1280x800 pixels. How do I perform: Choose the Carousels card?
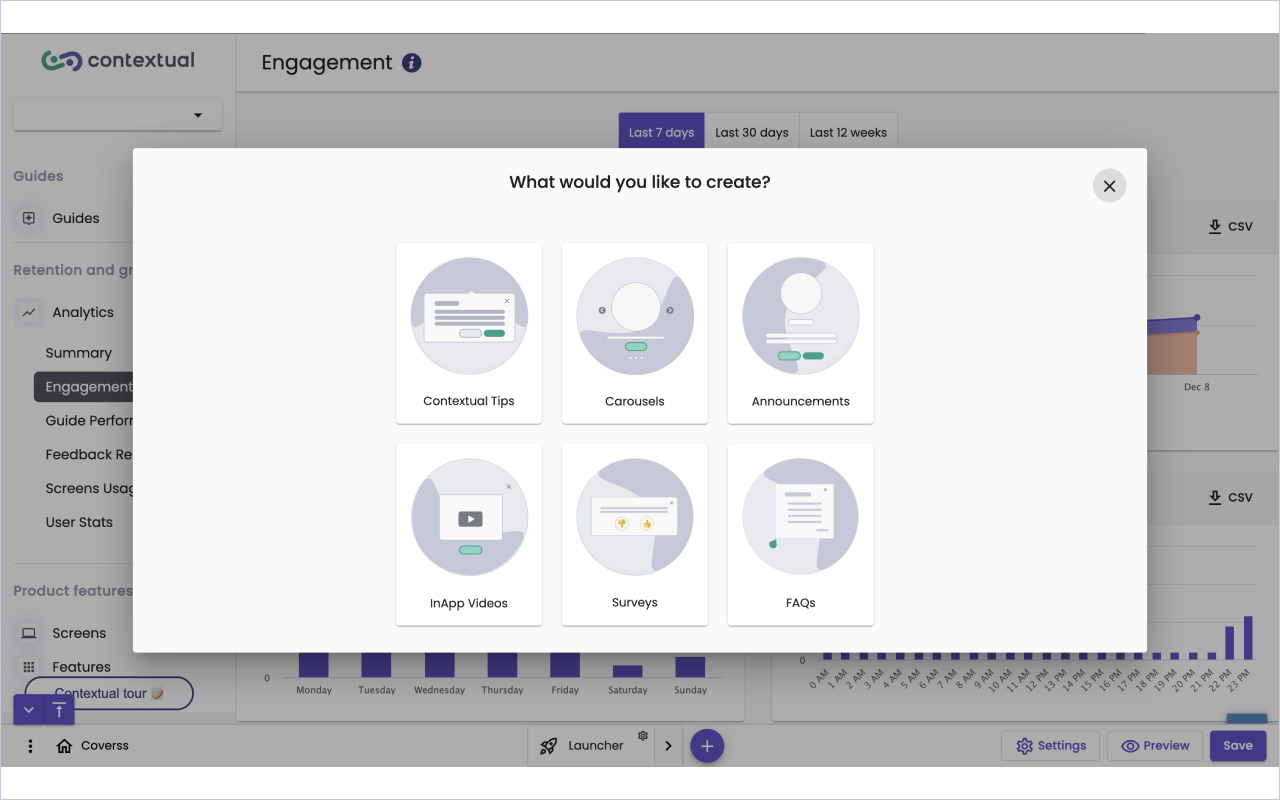click(635, 333)
